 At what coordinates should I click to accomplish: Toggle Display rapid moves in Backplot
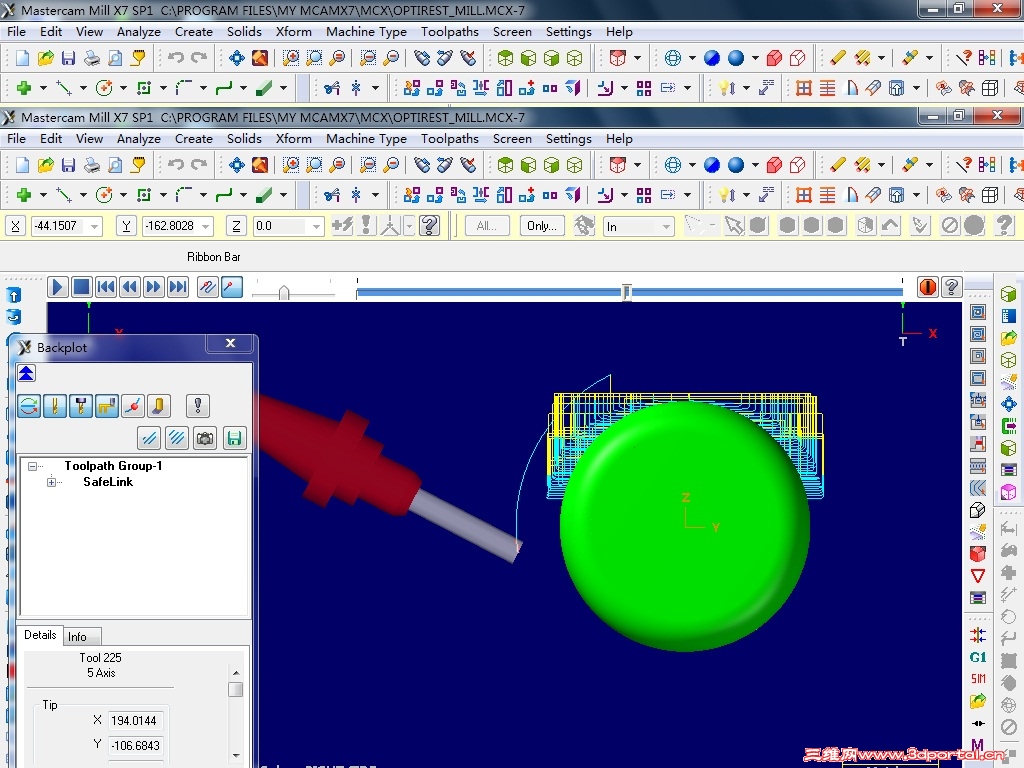[106, 406]
